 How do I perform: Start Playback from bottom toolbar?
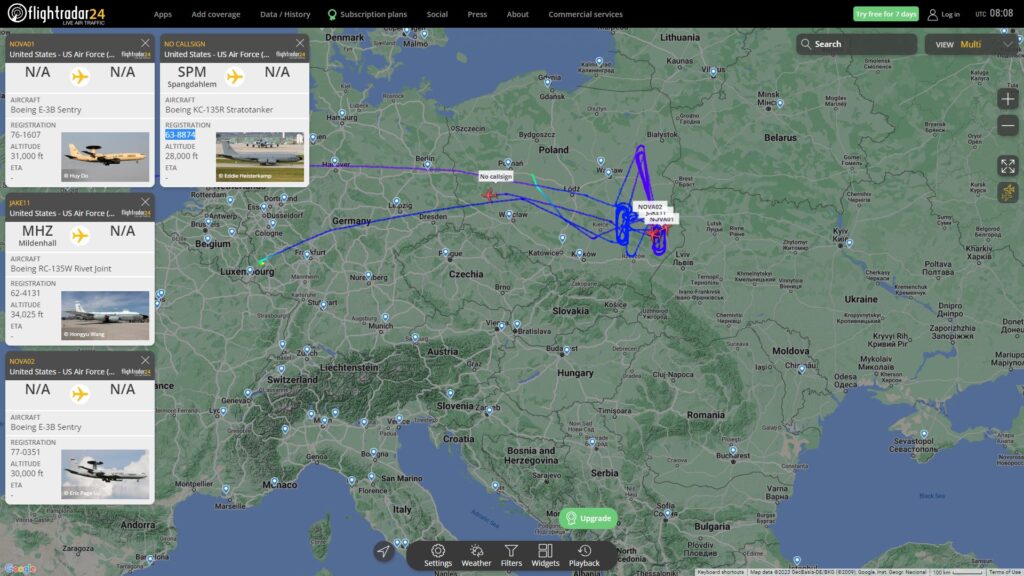[x=584, y=555]
